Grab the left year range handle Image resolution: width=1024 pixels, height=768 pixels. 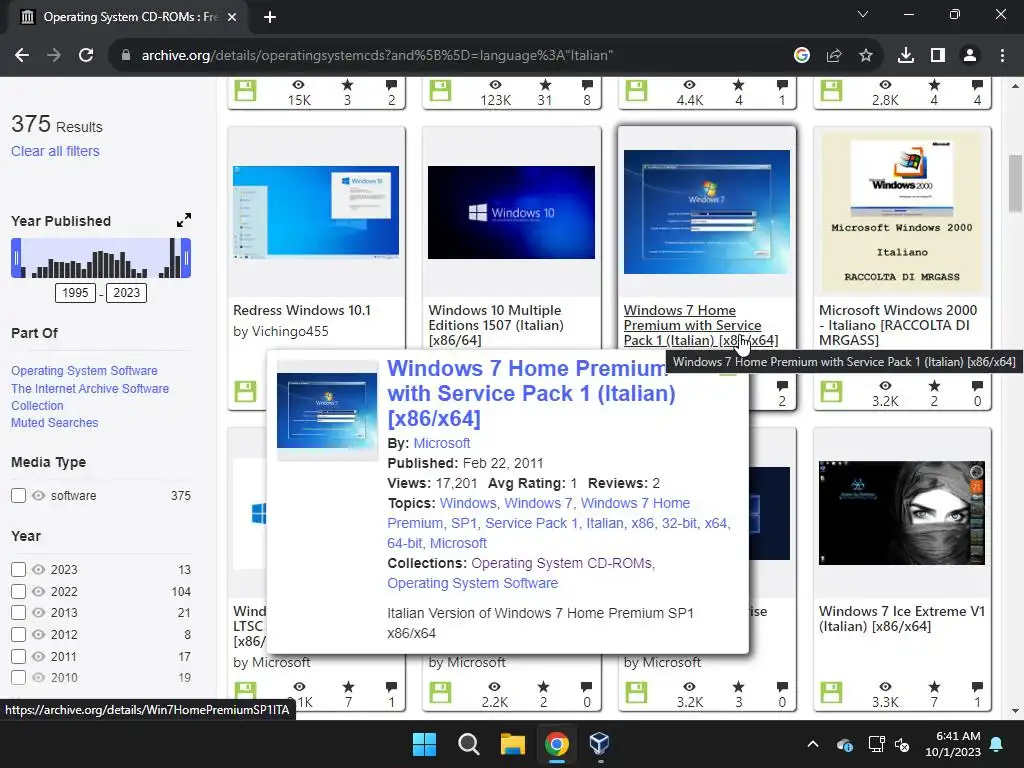click(16, 258)
